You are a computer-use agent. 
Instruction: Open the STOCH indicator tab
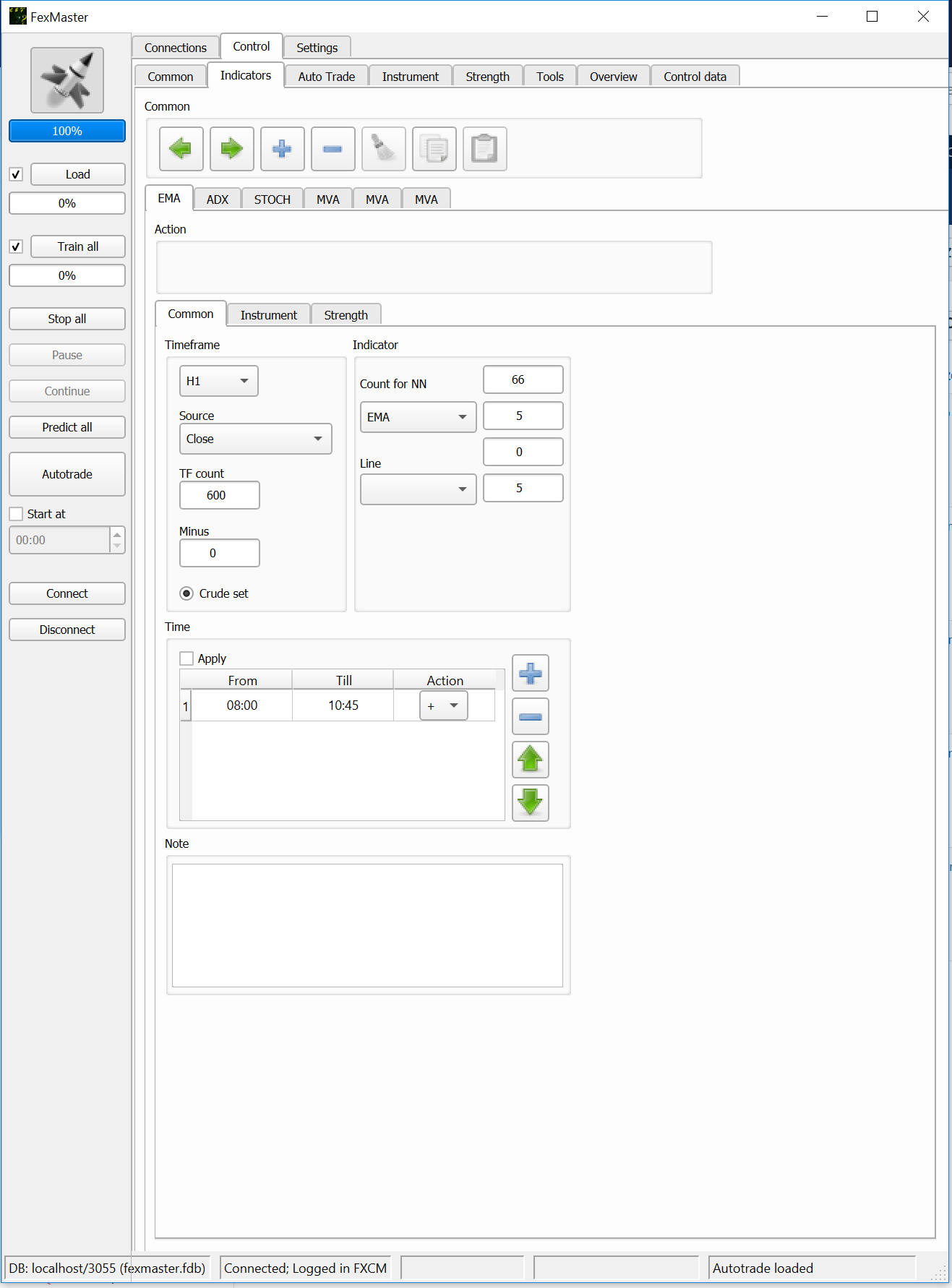272,199
